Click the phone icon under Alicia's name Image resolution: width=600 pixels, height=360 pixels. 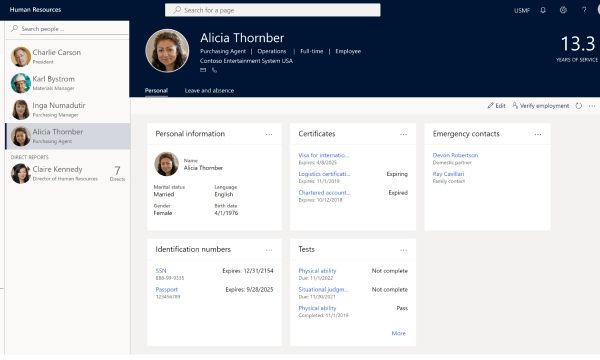(214, 70)
